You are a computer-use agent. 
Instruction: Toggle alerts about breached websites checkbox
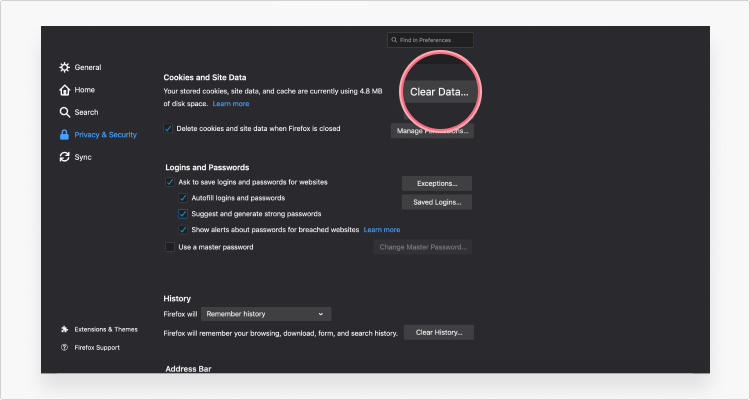click(x=183, y=230)
